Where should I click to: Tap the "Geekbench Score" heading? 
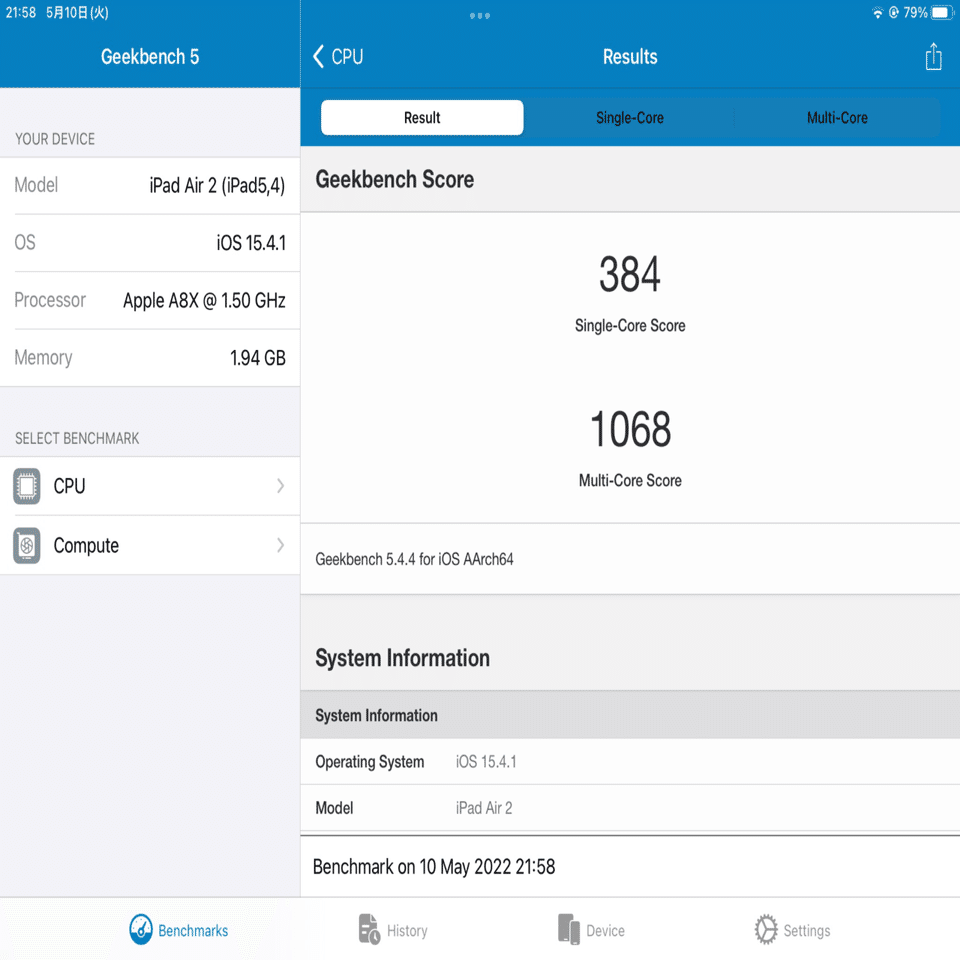click(394, 179)
